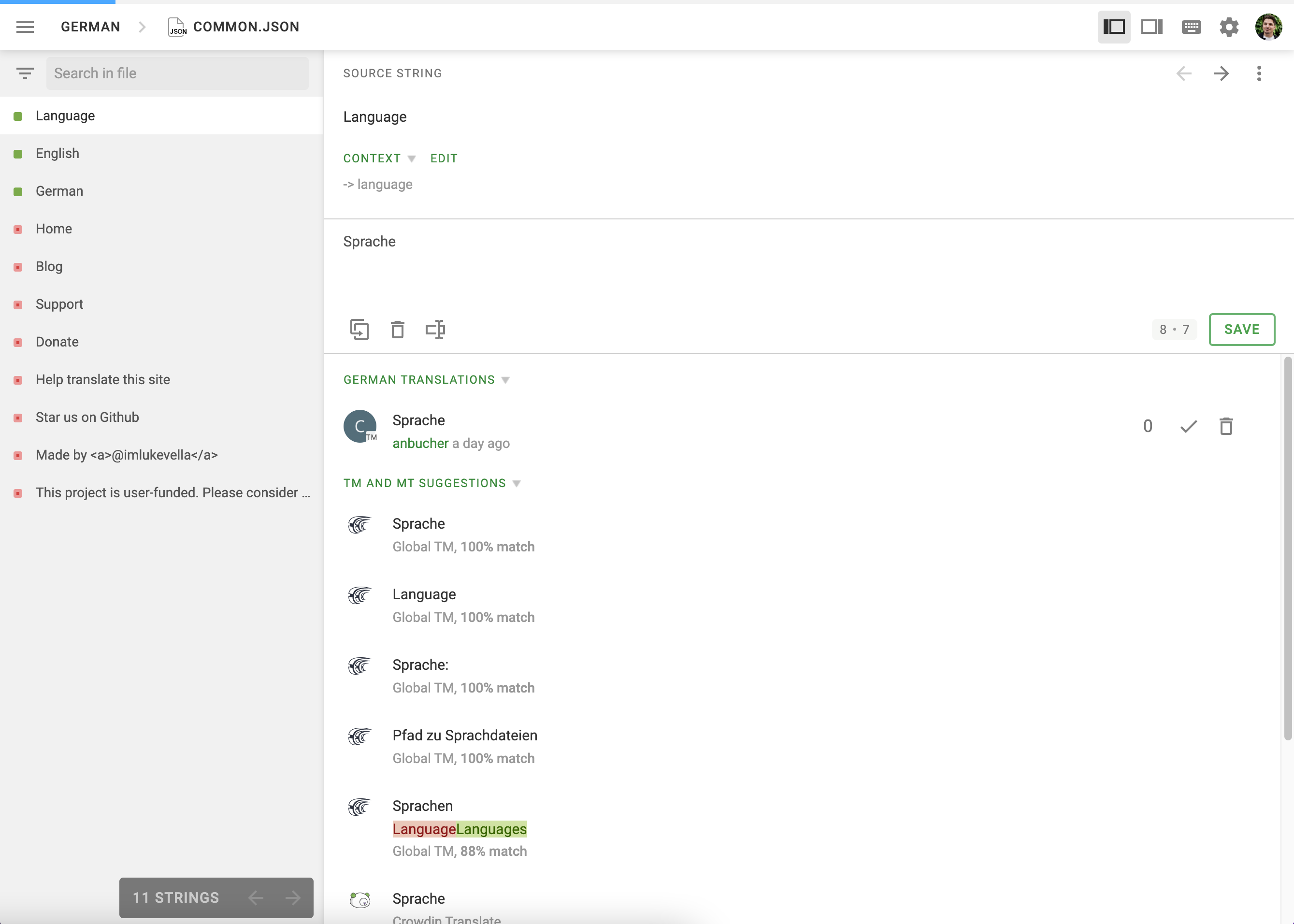Select the German string in list
Viewport: 1294px width, 924px height.
tap(161, 190)
